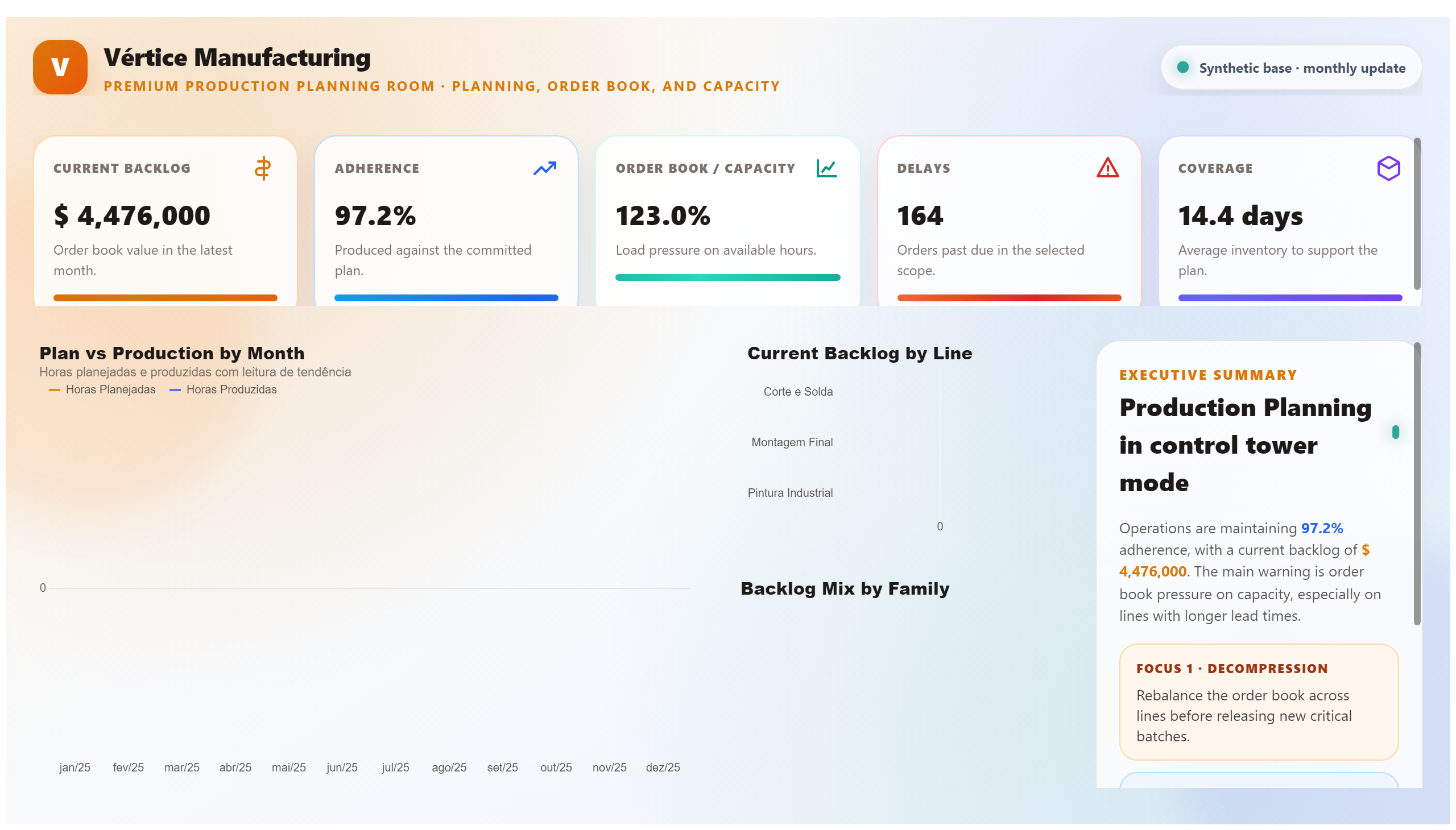The image size is (1456, 830).
Task: Click the Synthetic base monthly update badge
Action: coord(1291,68)
